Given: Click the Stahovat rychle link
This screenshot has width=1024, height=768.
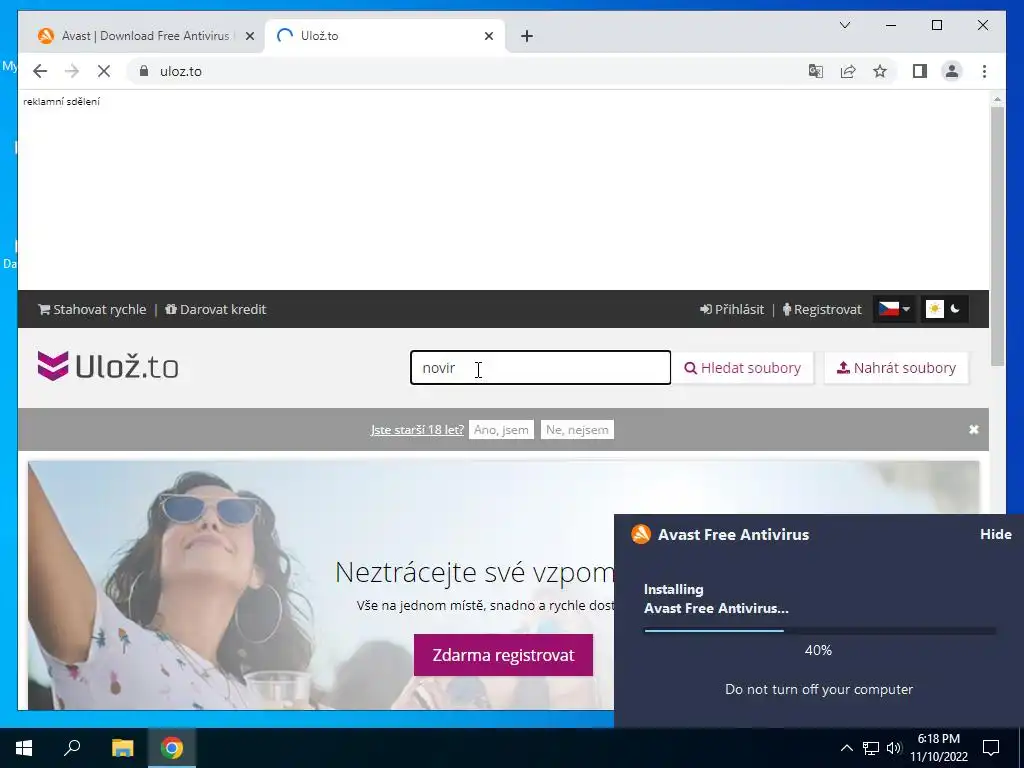Looking at the screenshot, I should click(92, 310).
